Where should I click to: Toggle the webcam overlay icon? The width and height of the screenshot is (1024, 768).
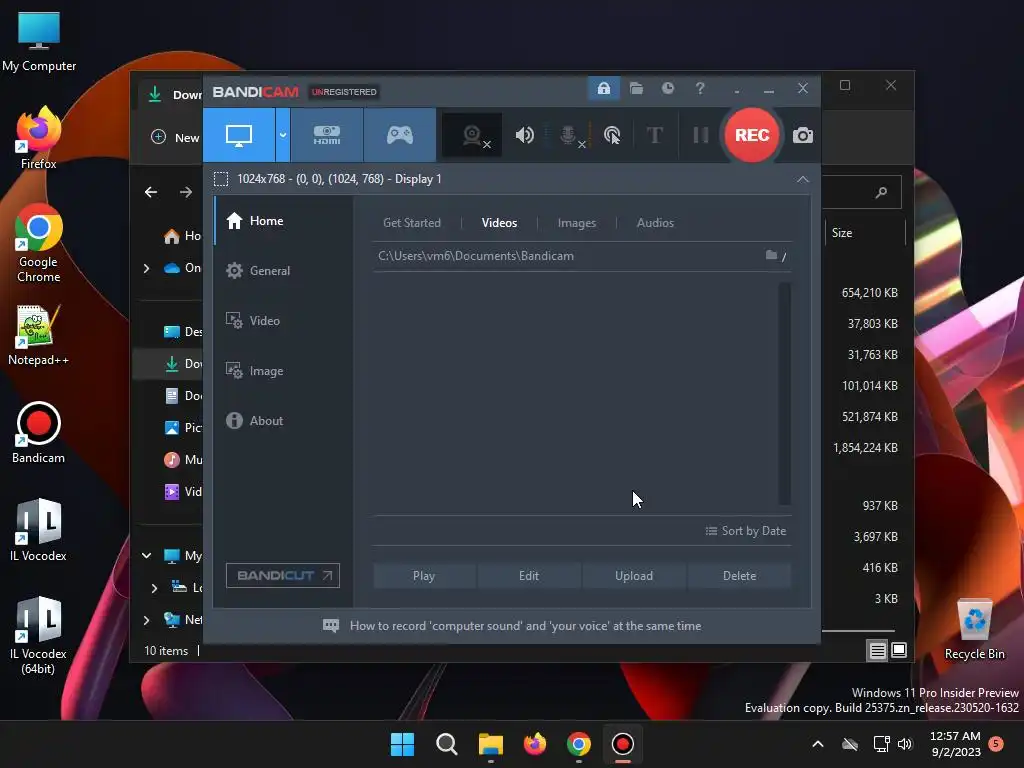472,135
